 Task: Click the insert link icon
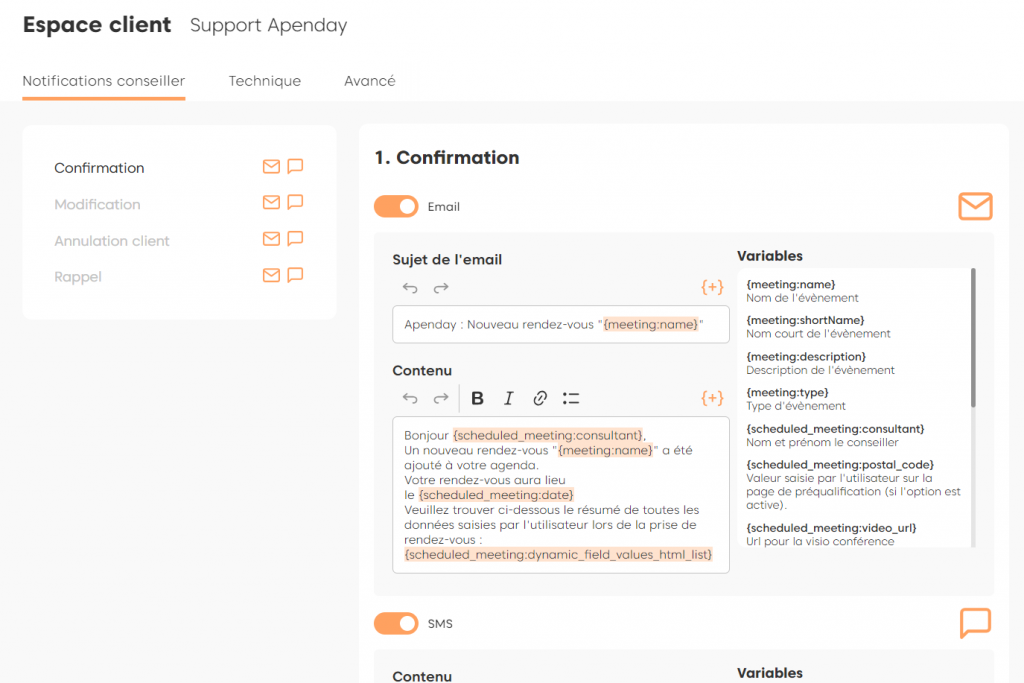point(540,399)
